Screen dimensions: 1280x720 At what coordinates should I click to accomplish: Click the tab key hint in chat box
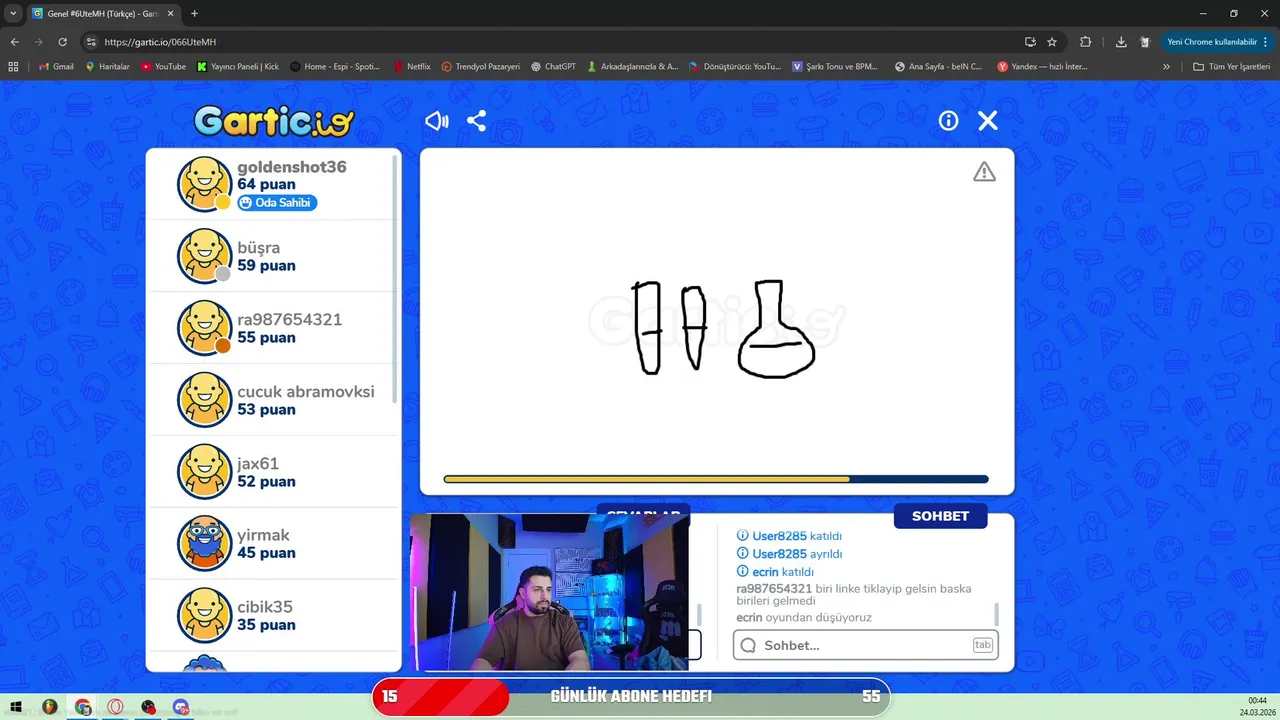(x=983, y=645)
